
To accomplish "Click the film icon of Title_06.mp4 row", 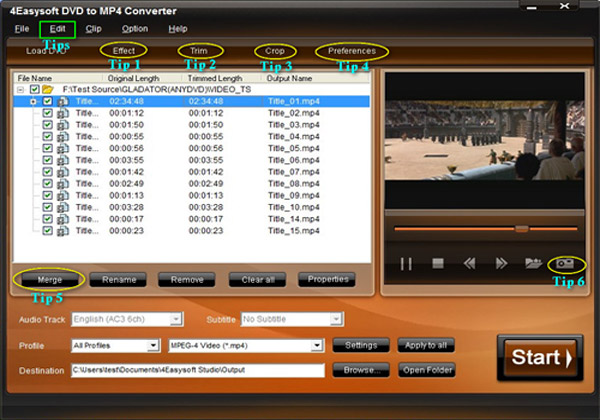I will tap(63, 160).
